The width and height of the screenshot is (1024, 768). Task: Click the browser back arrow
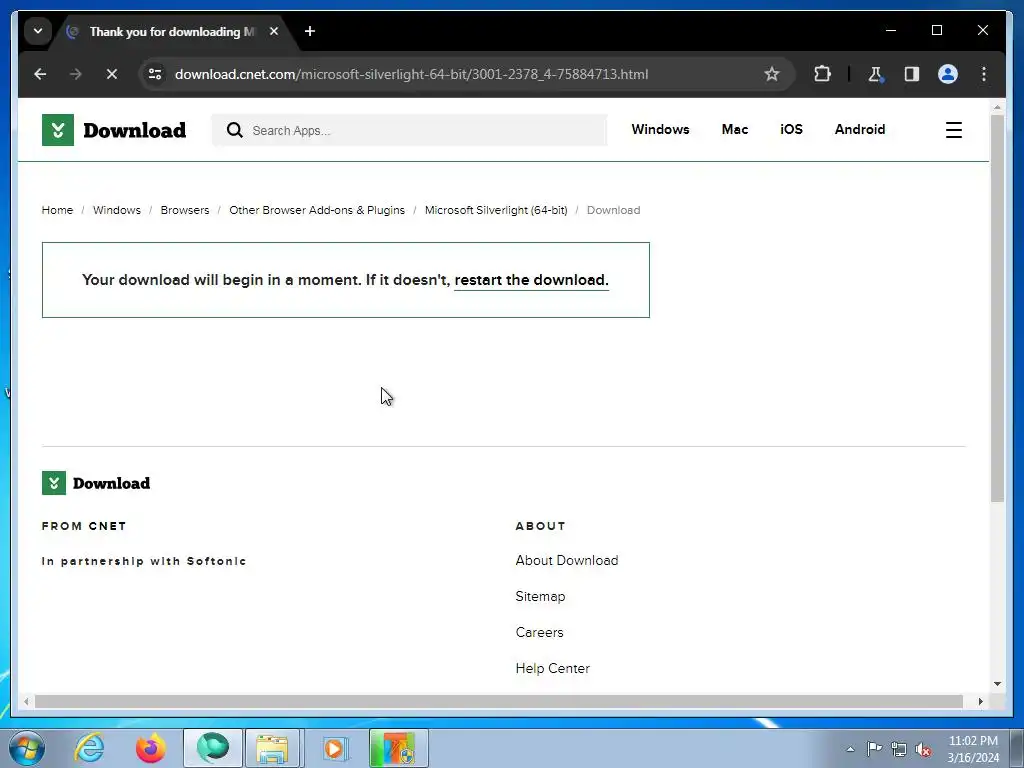pyautogui.click(x=40, y=74)
